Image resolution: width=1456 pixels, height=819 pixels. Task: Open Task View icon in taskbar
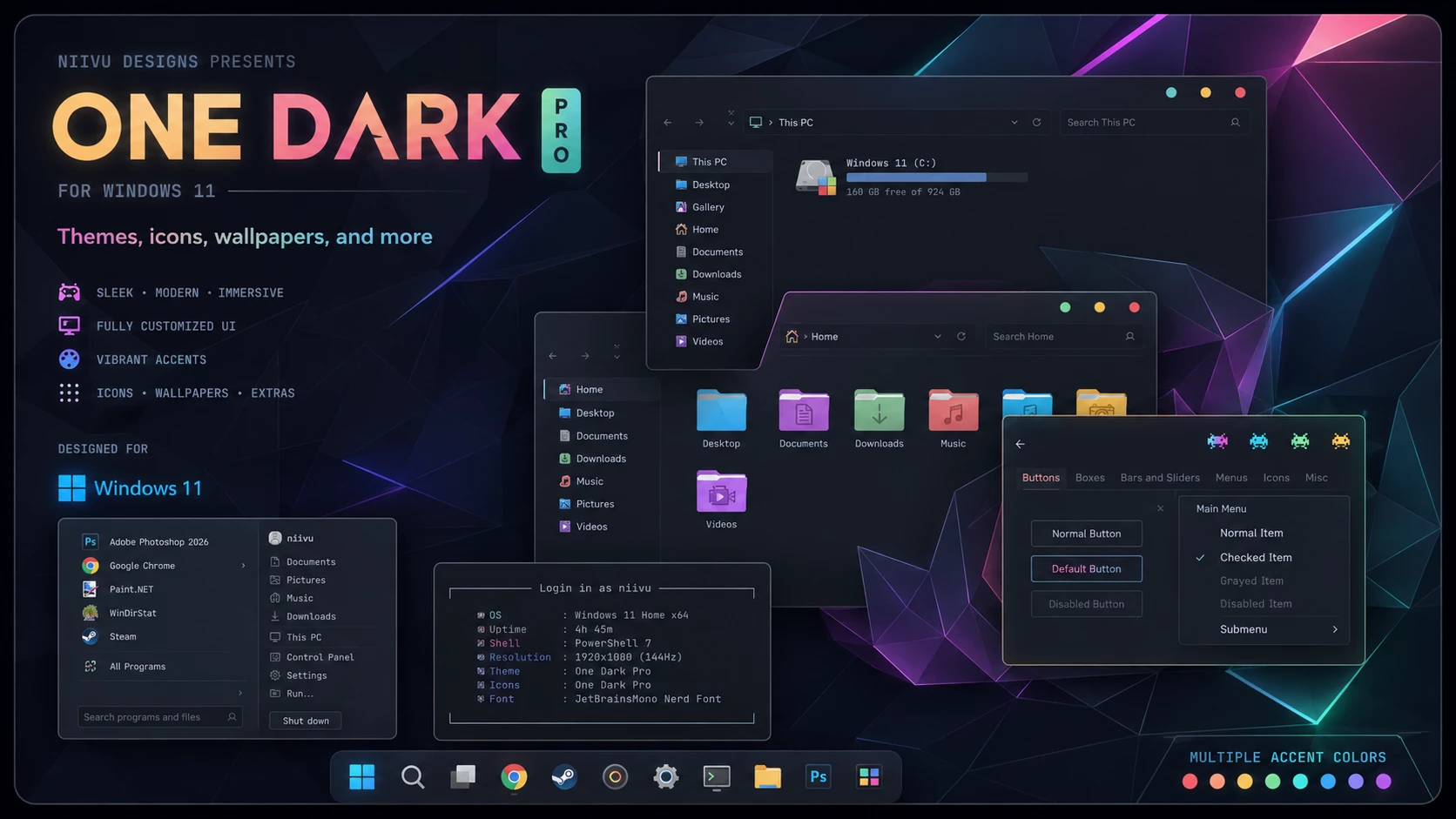click(463, 776)
